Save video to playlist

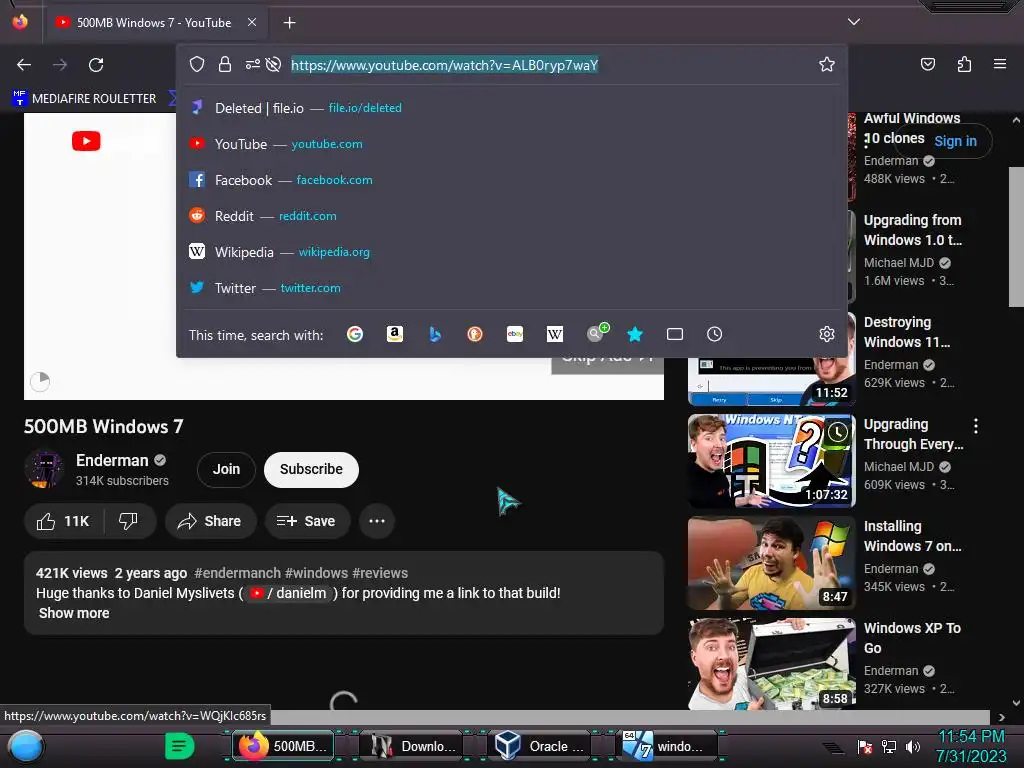pos(307,521)
